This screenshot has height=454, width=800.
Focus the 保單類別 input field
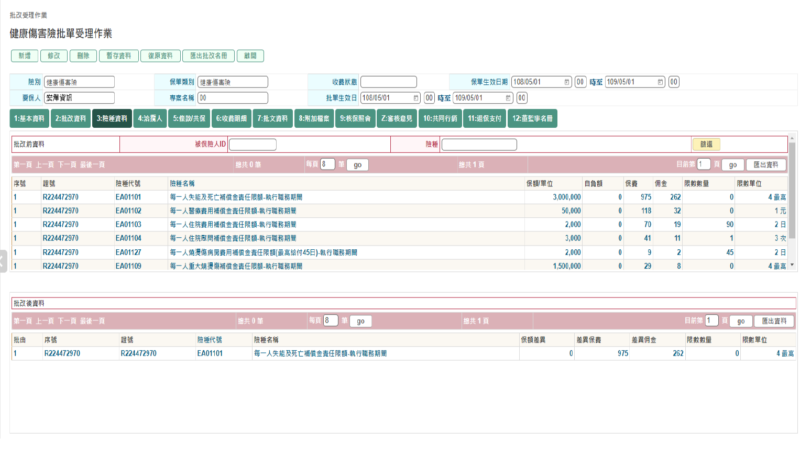click(x=233, y=82)
